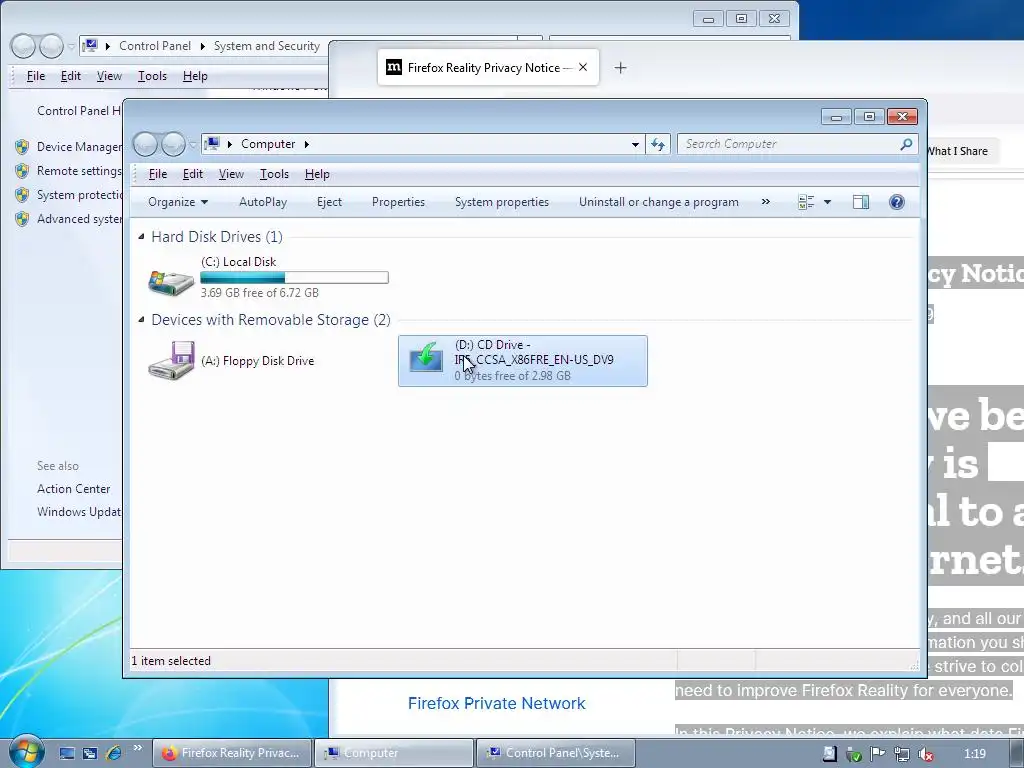1024x768 pixels.
Task: Click Eject in the Computer toolbar
Action: [x=329, y=202]
